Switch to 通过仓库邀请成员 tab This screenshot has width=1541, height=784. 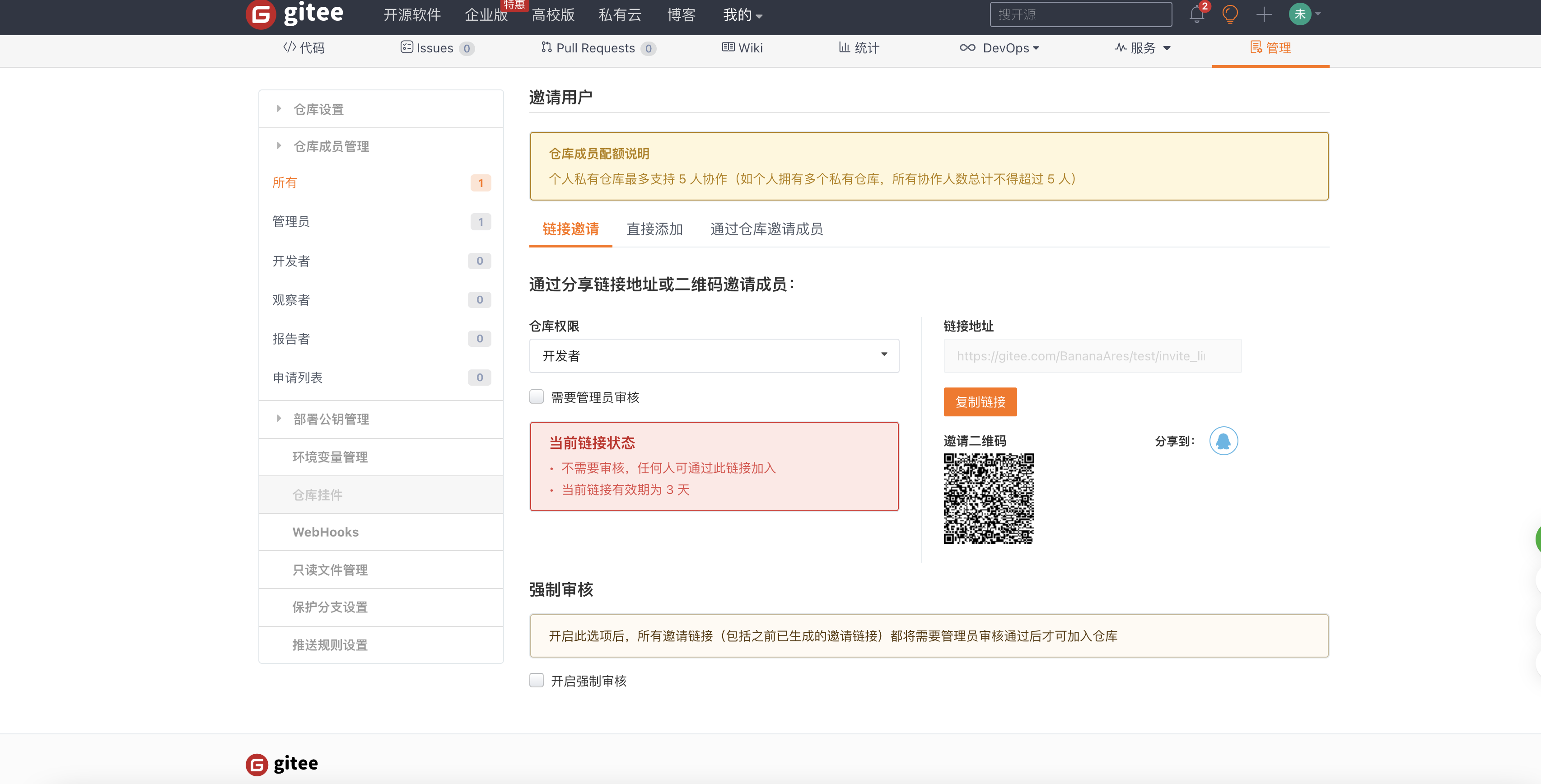click(x=766, y=229)
